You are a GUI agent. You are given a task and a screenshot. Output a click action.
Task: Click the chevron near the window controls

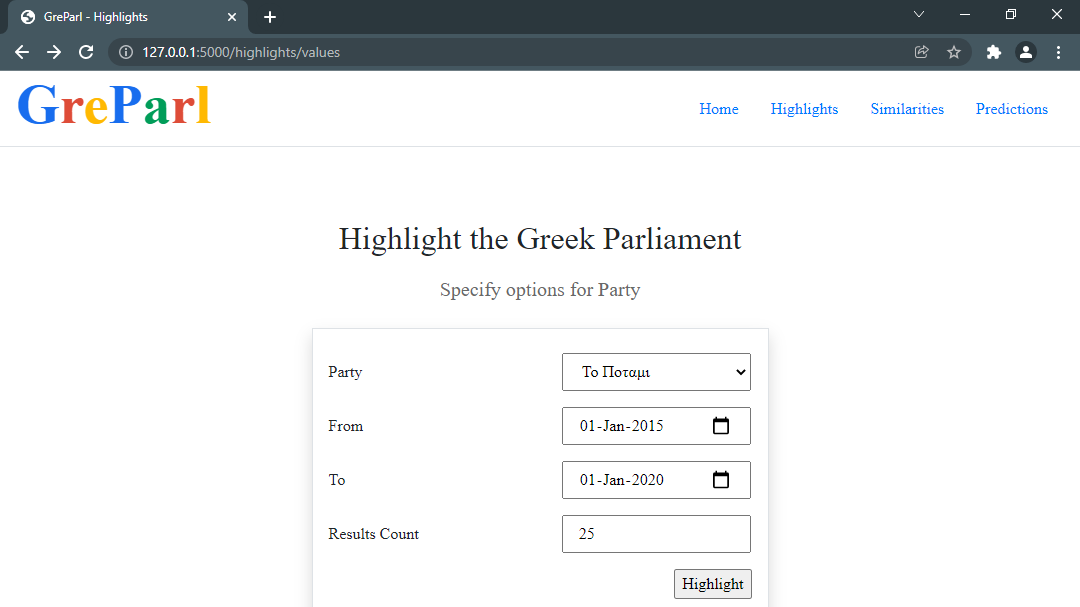coord(918,15)
